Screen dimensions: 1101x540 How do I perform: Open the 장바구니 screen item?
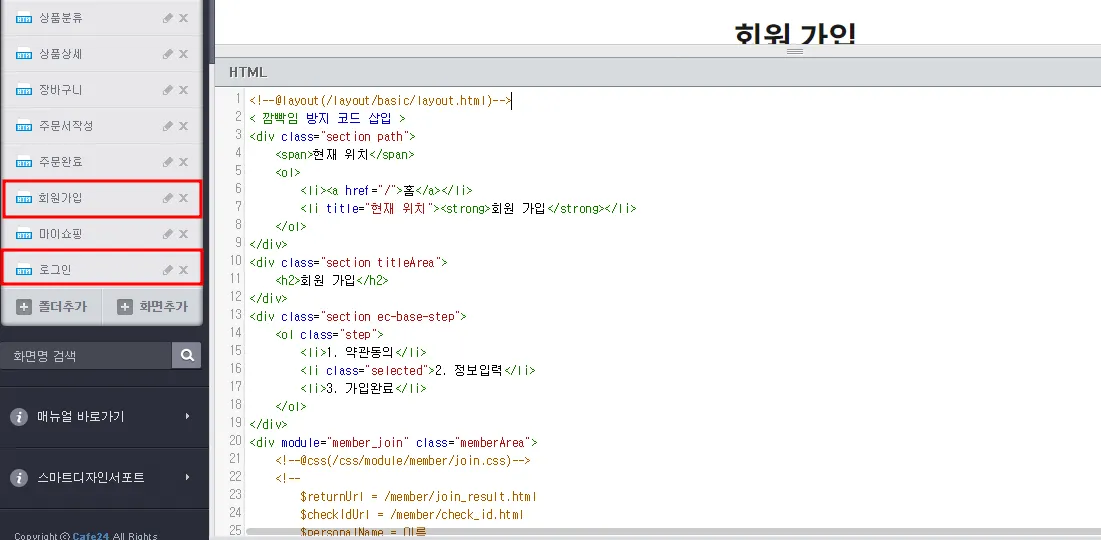60,90
